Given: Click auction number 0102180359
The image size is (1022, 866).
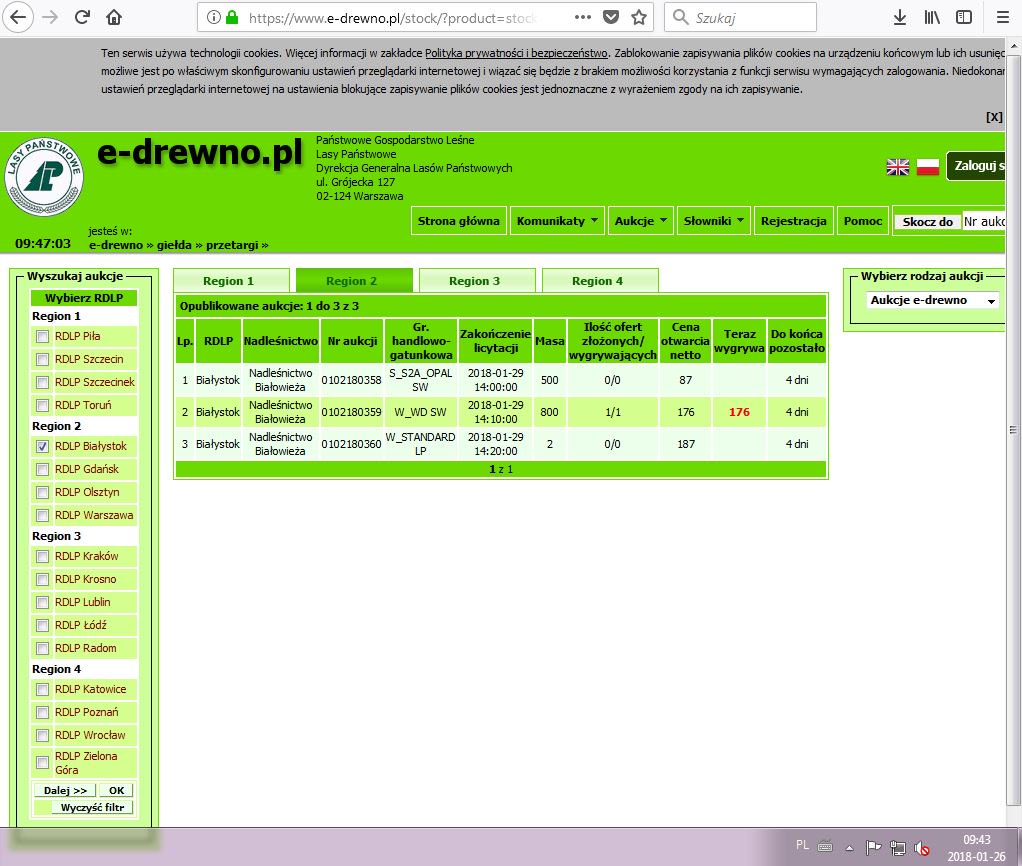Looking at the screenshot, I should [x=351, y=412].
